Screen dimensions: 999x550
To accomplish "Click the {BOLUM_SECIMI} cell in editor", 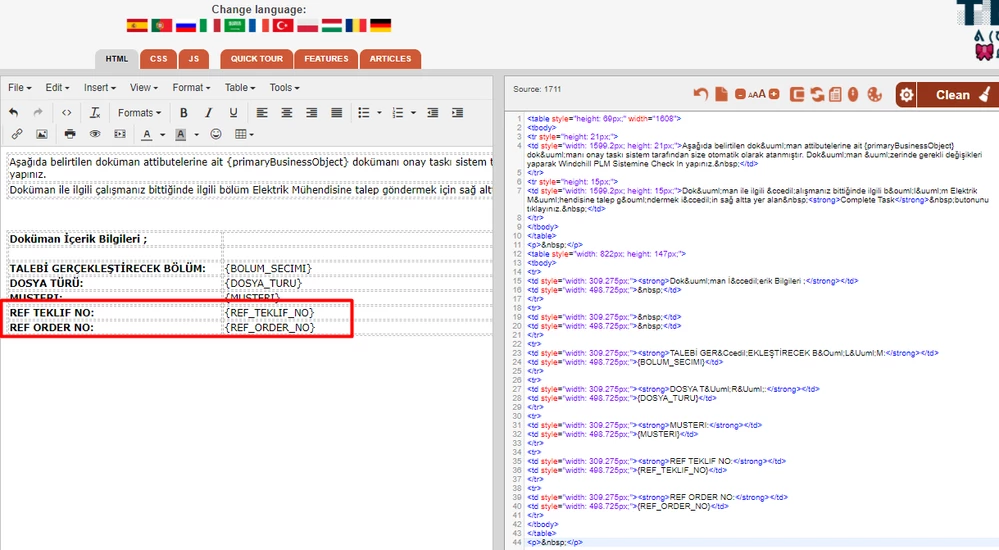I will 268,268.
